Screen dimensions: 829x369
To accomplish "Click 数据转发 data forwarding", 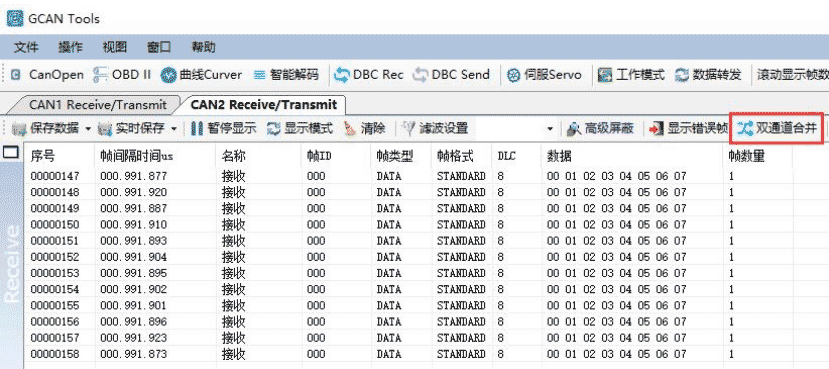I will [x=708, y=75].
